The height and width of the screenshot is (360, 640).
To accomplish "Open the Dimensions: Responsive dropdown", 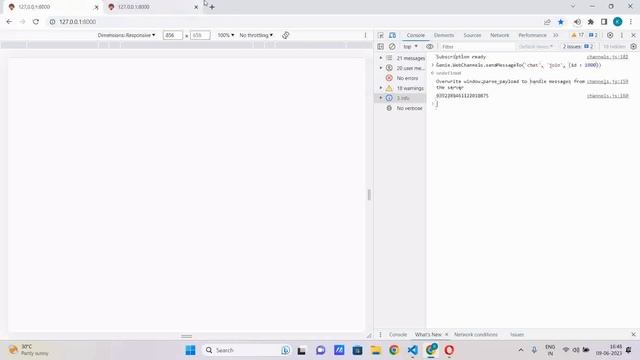I will point(126,35).
